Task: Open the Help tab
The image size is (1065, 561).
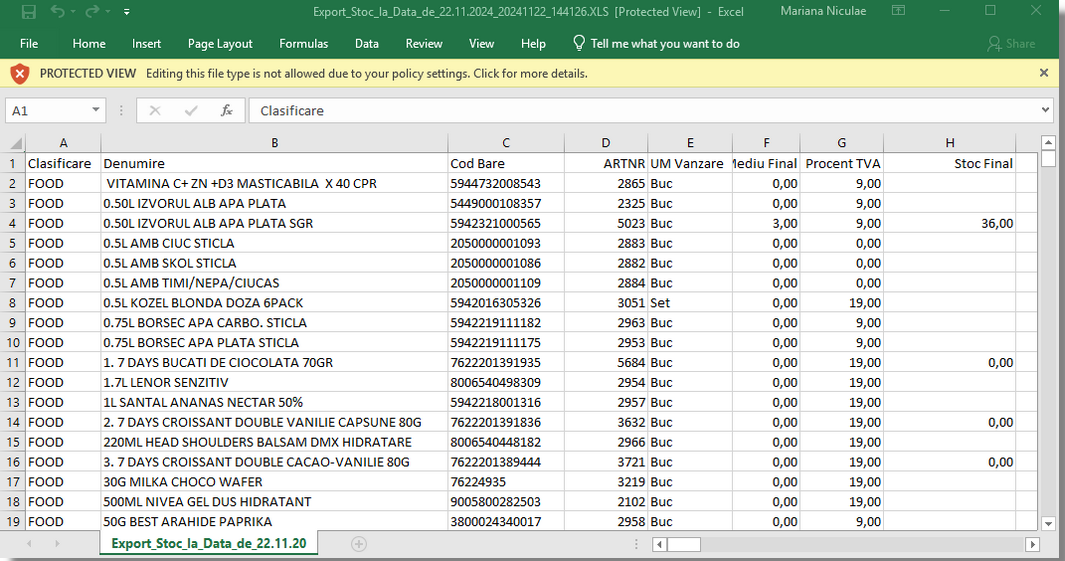Action: click(533, 43)
